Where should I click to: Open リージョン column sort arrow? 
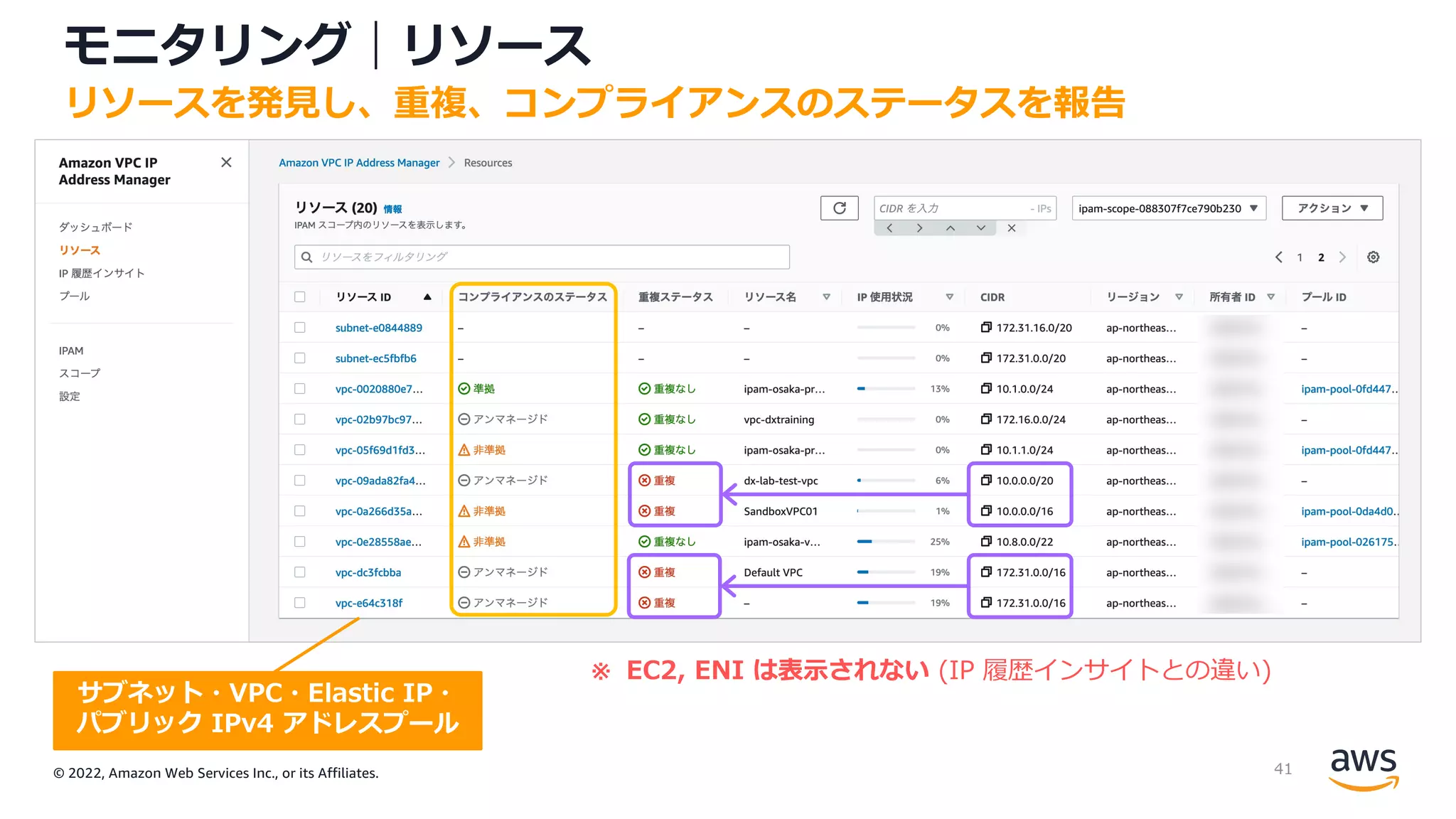[1179, 297]
